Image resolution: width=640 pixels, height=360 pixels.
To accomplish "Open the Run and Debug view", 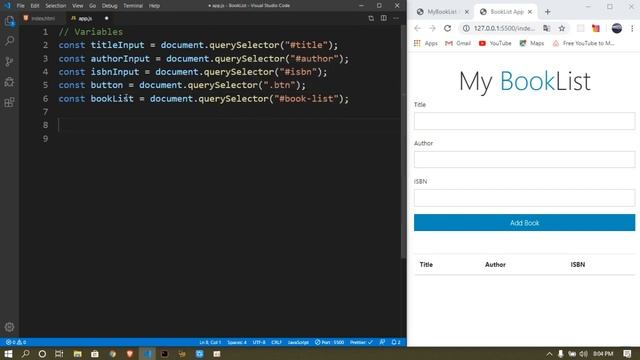I will [9, 82].
